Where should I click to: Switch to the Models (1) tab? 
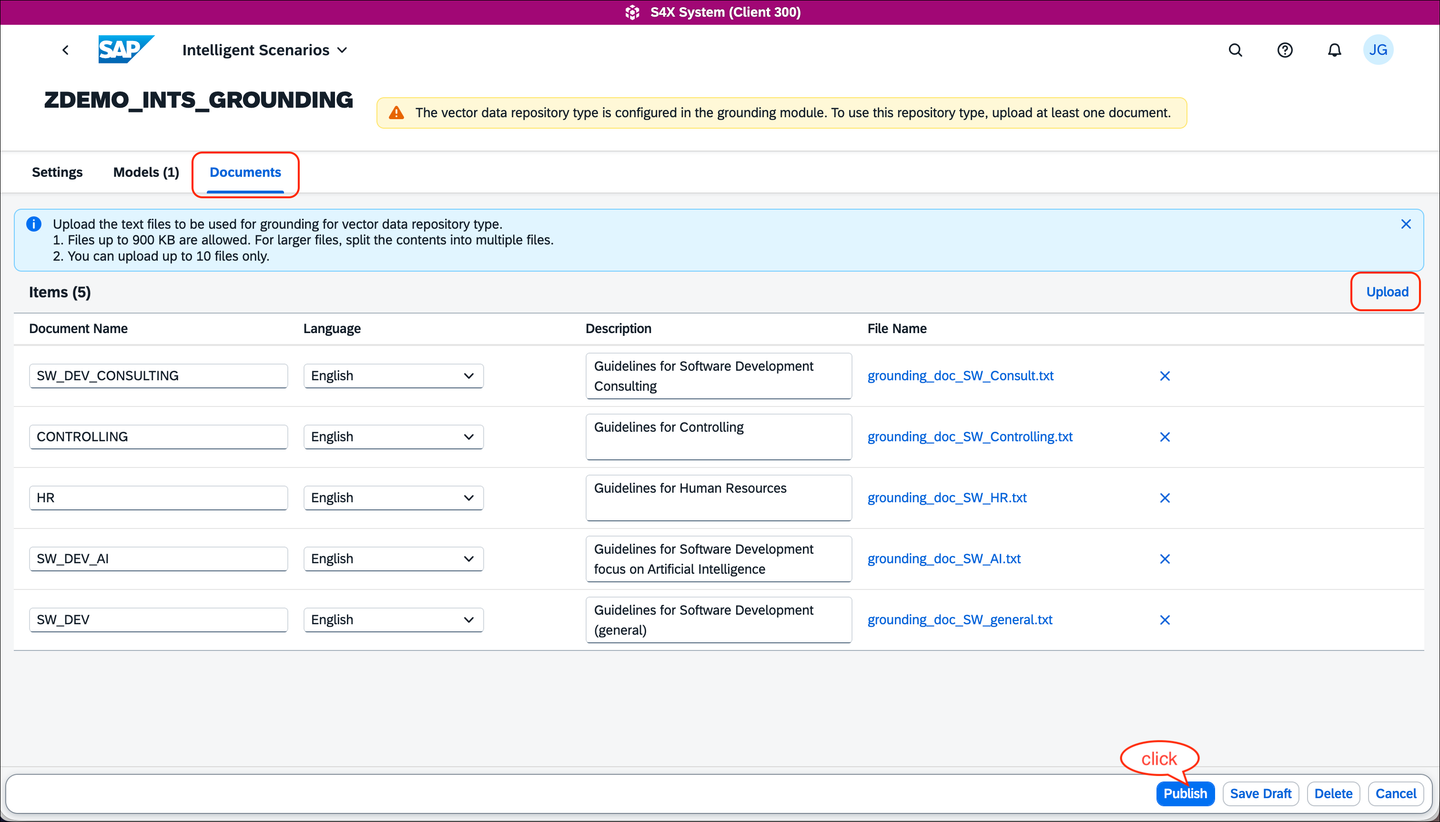click(x=146, y=172)
